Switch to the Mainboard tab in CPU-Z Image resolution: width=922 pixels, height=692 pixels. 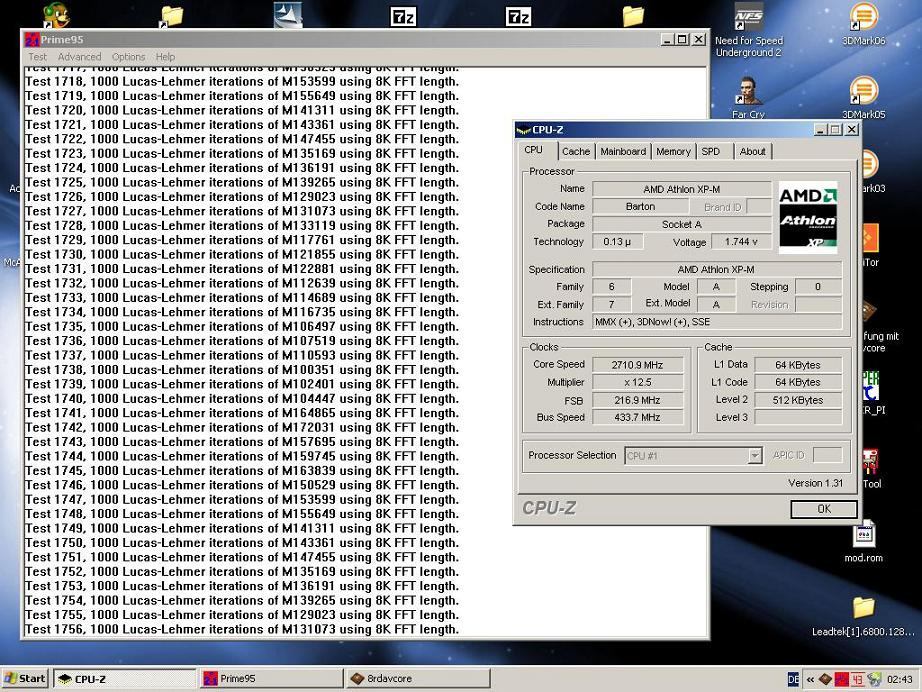point(623,152)
